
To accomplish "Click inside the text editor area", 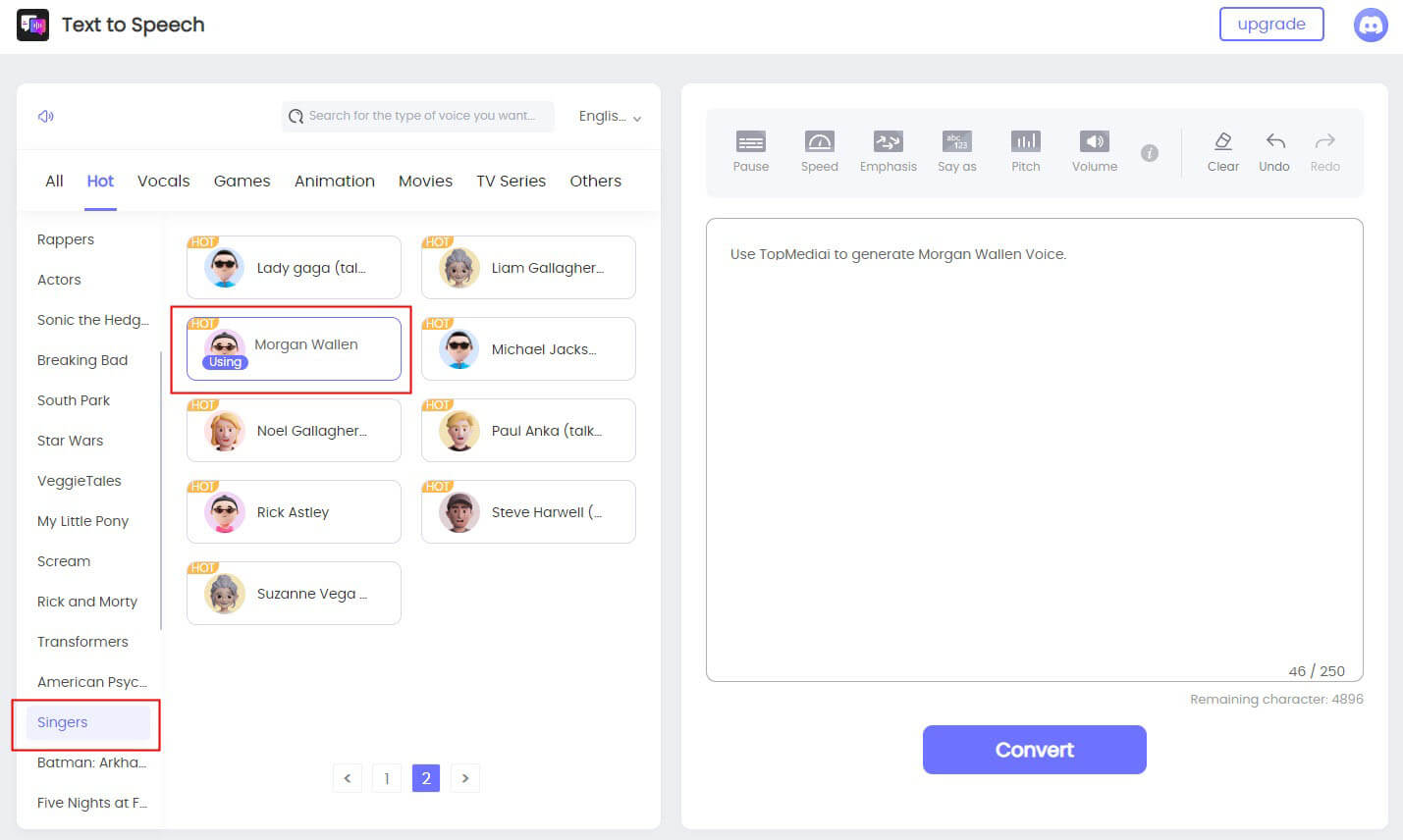I will point(1035,449).
